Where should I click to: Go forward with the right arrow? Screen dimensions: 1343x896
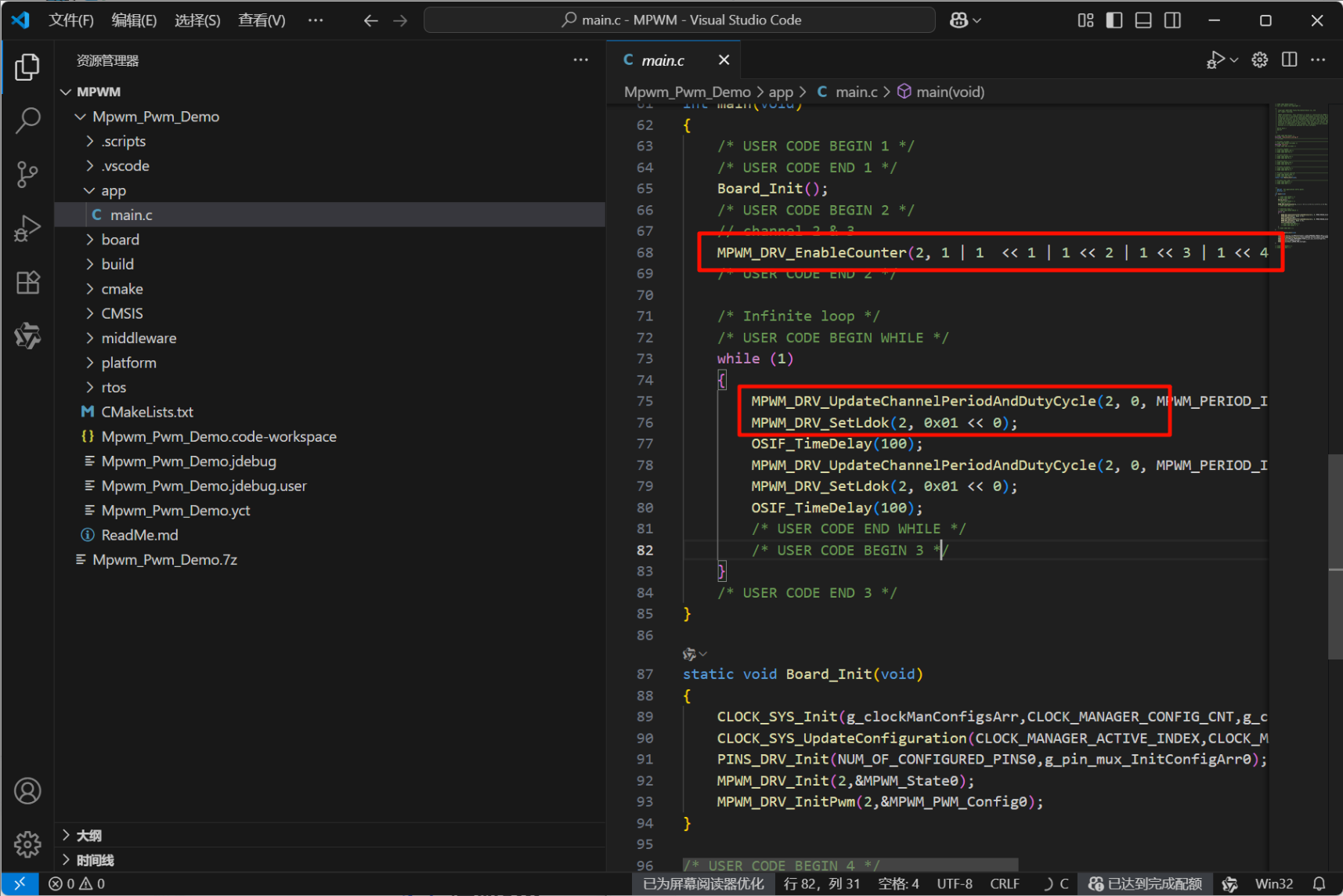point(400,20)
